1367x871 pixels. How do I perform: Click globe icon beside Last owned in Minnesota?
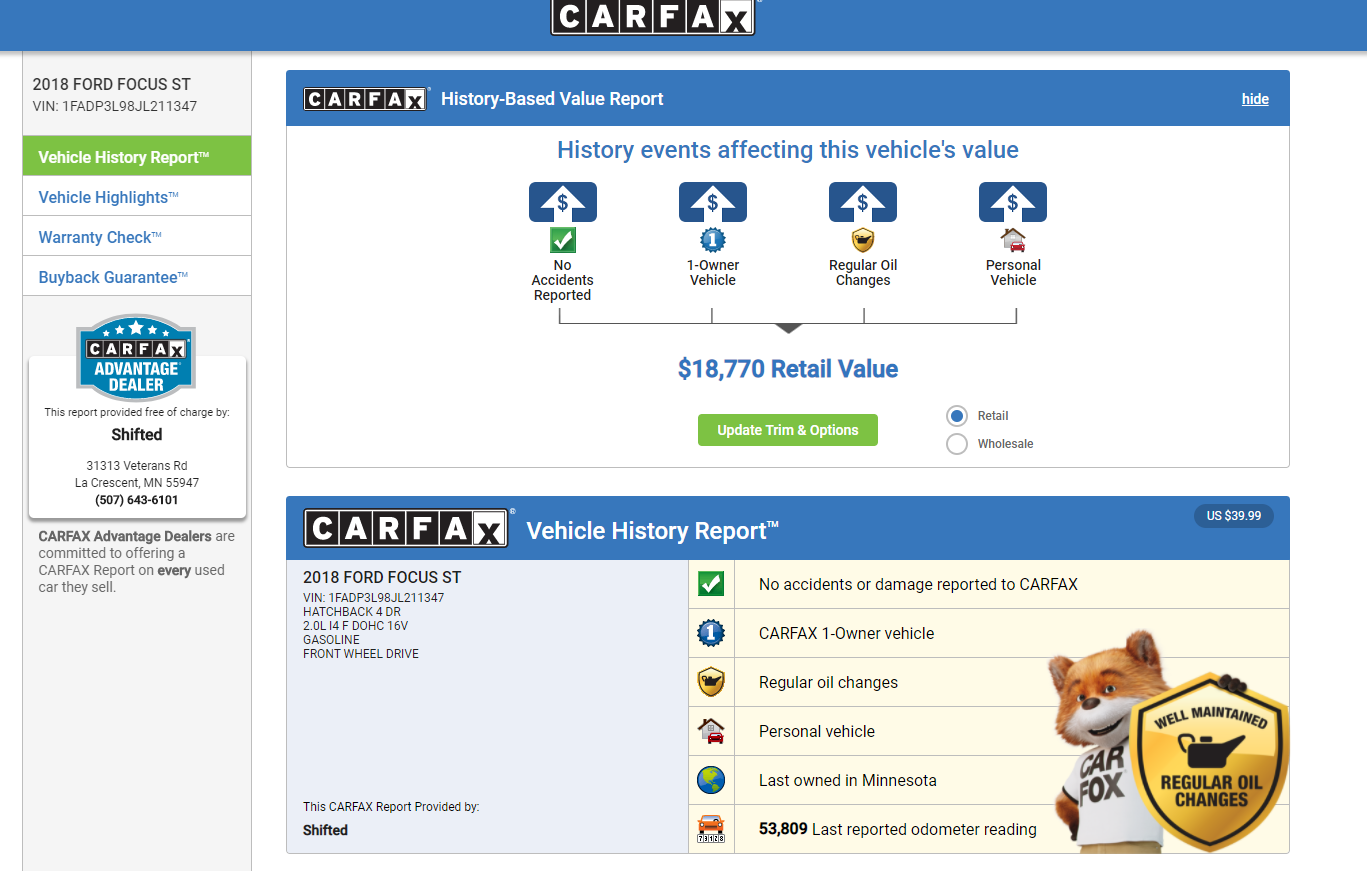coord(711,780)
